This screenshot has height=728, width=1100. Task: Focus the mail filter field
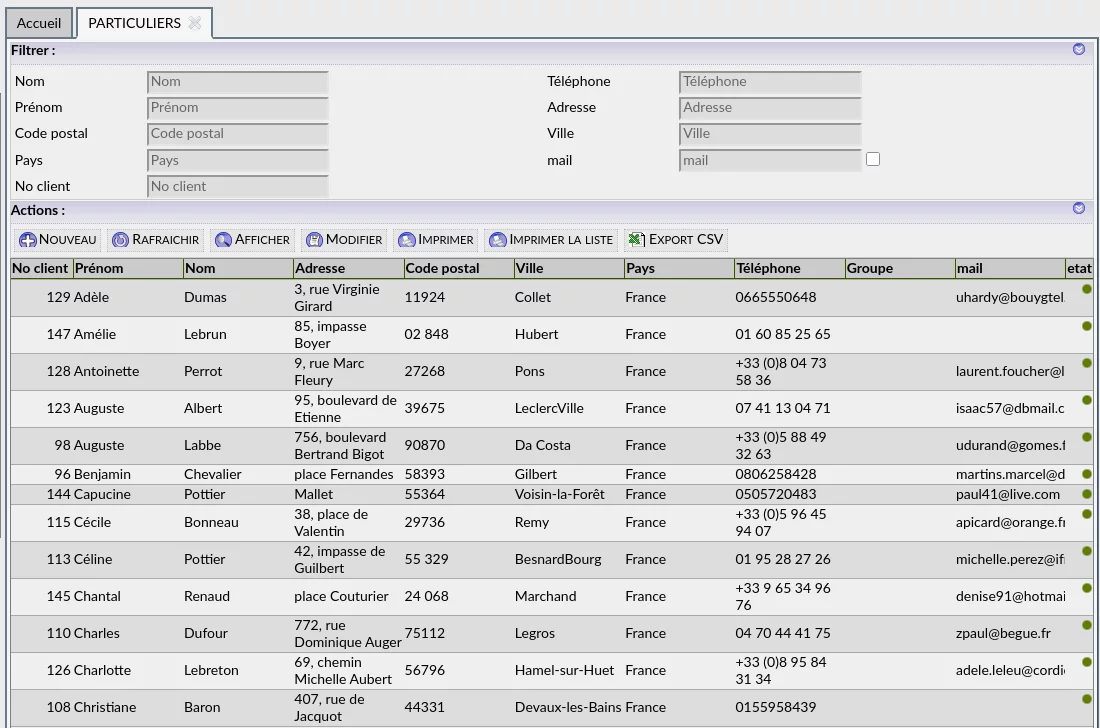(770, 161)
